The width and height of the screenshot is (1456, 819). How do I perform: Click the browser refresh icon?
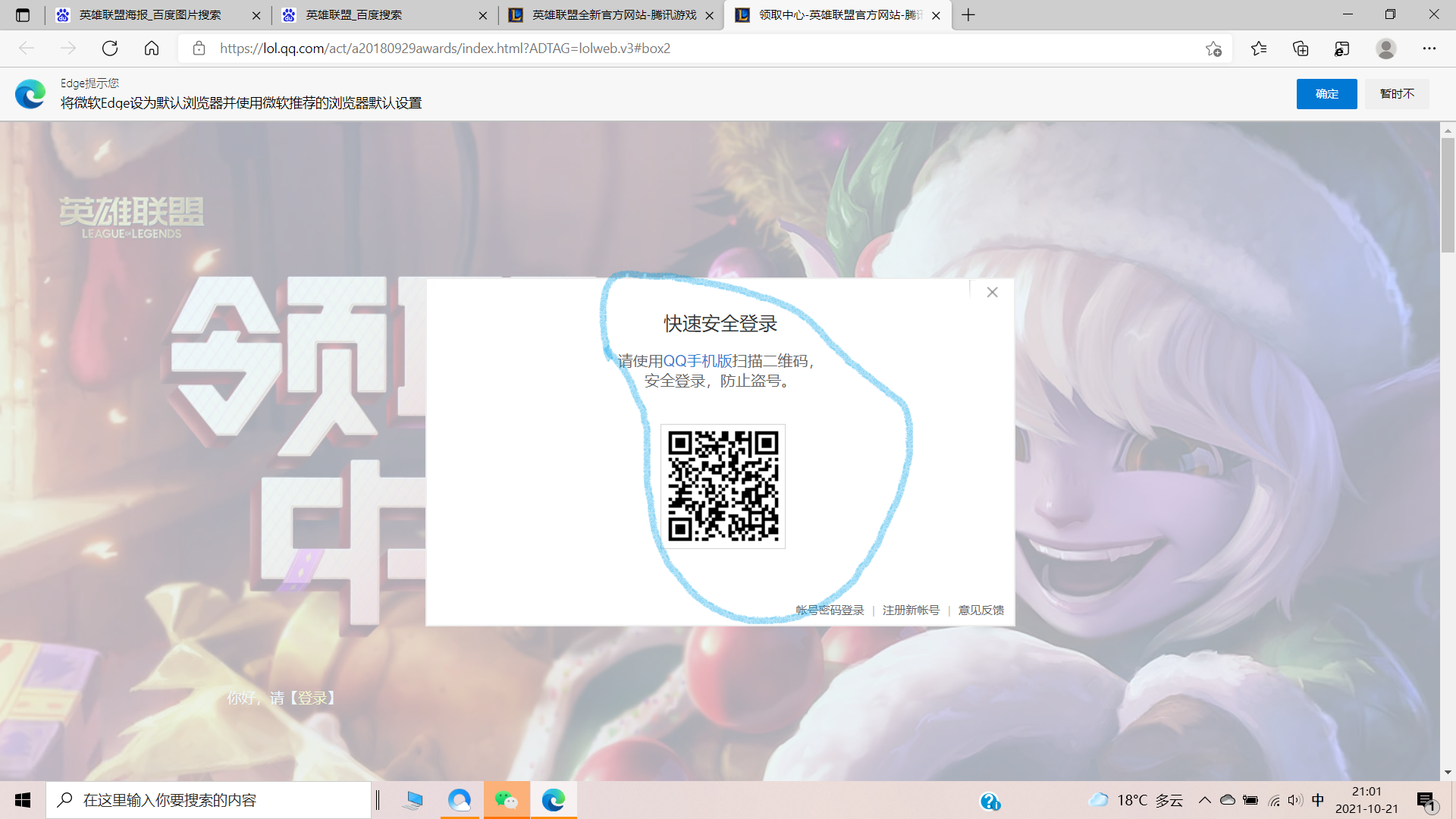point(110,49)
